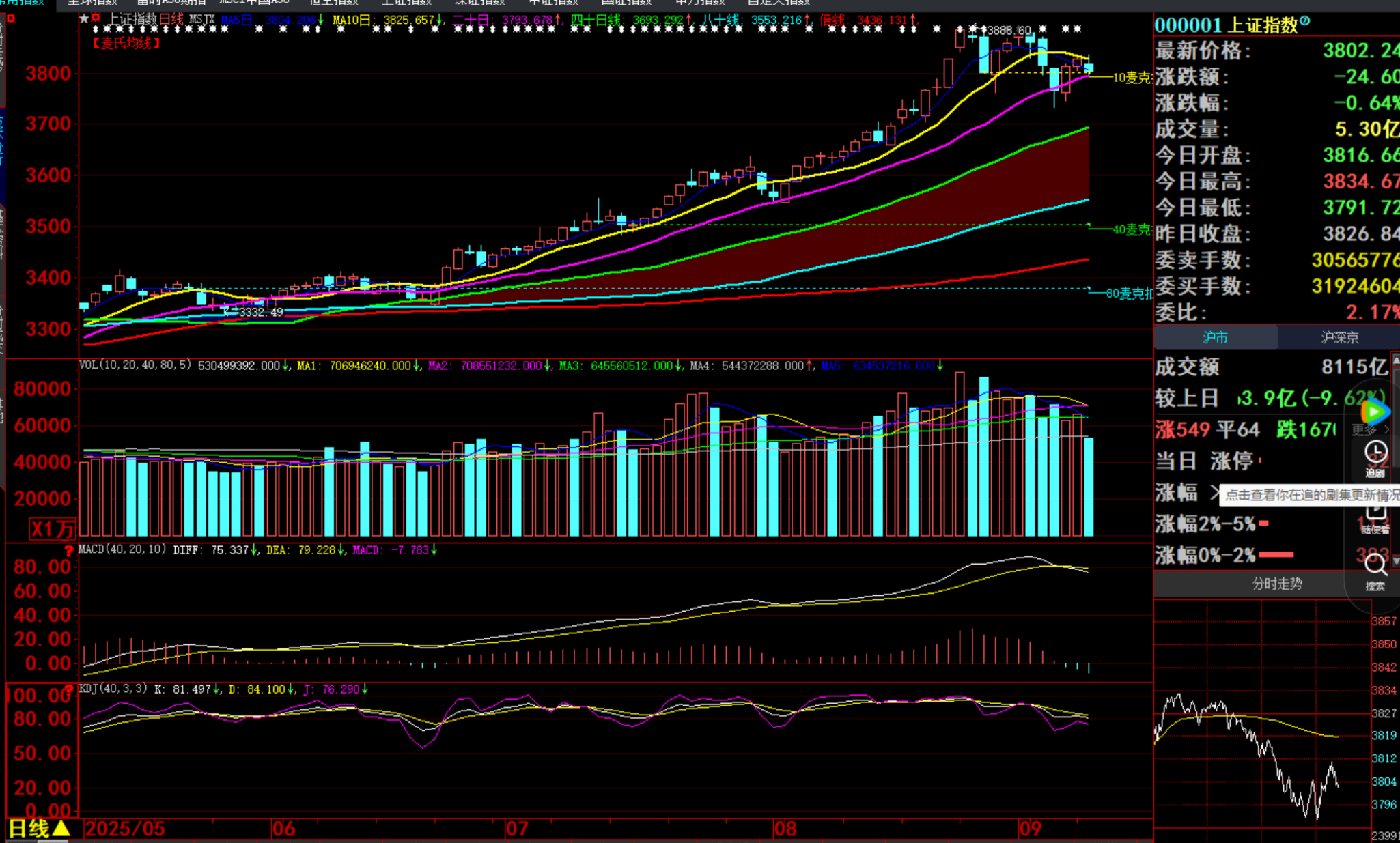Viewport: 1400px width, 843px height.
Task: Click the scroll-down arrow of the market stats list
Action: [x=1395, y=560]
